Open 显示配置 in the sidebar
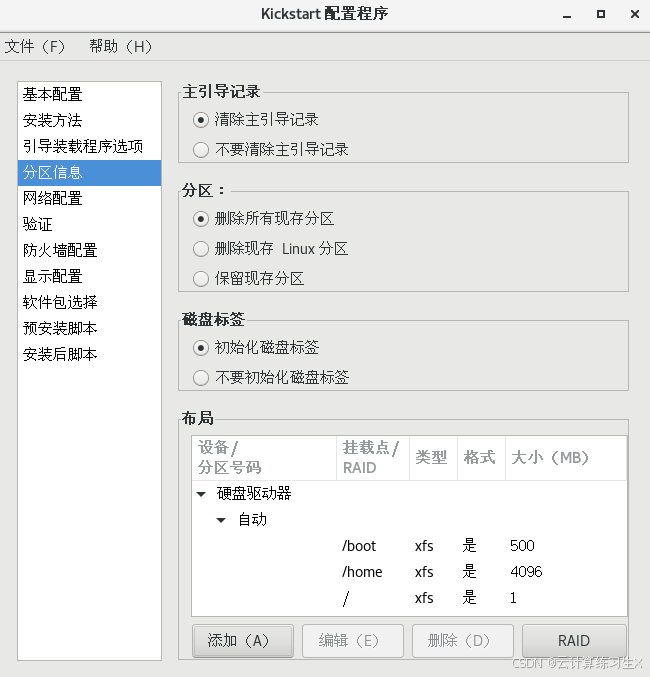Screen dimensions: 650x677 click(x=89, y=277)
